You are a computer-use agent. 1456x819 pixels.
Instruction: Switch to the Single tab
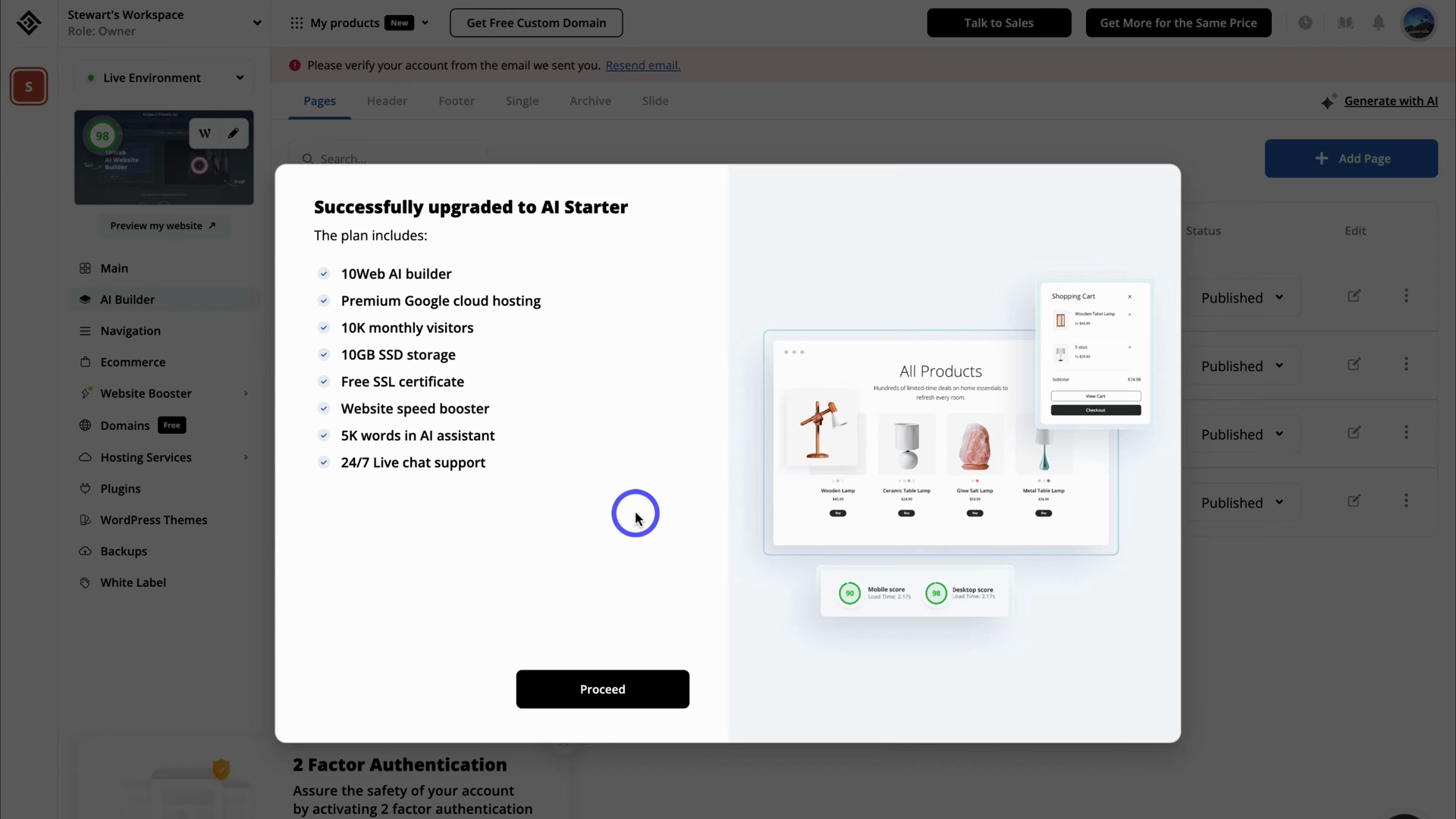522,101
